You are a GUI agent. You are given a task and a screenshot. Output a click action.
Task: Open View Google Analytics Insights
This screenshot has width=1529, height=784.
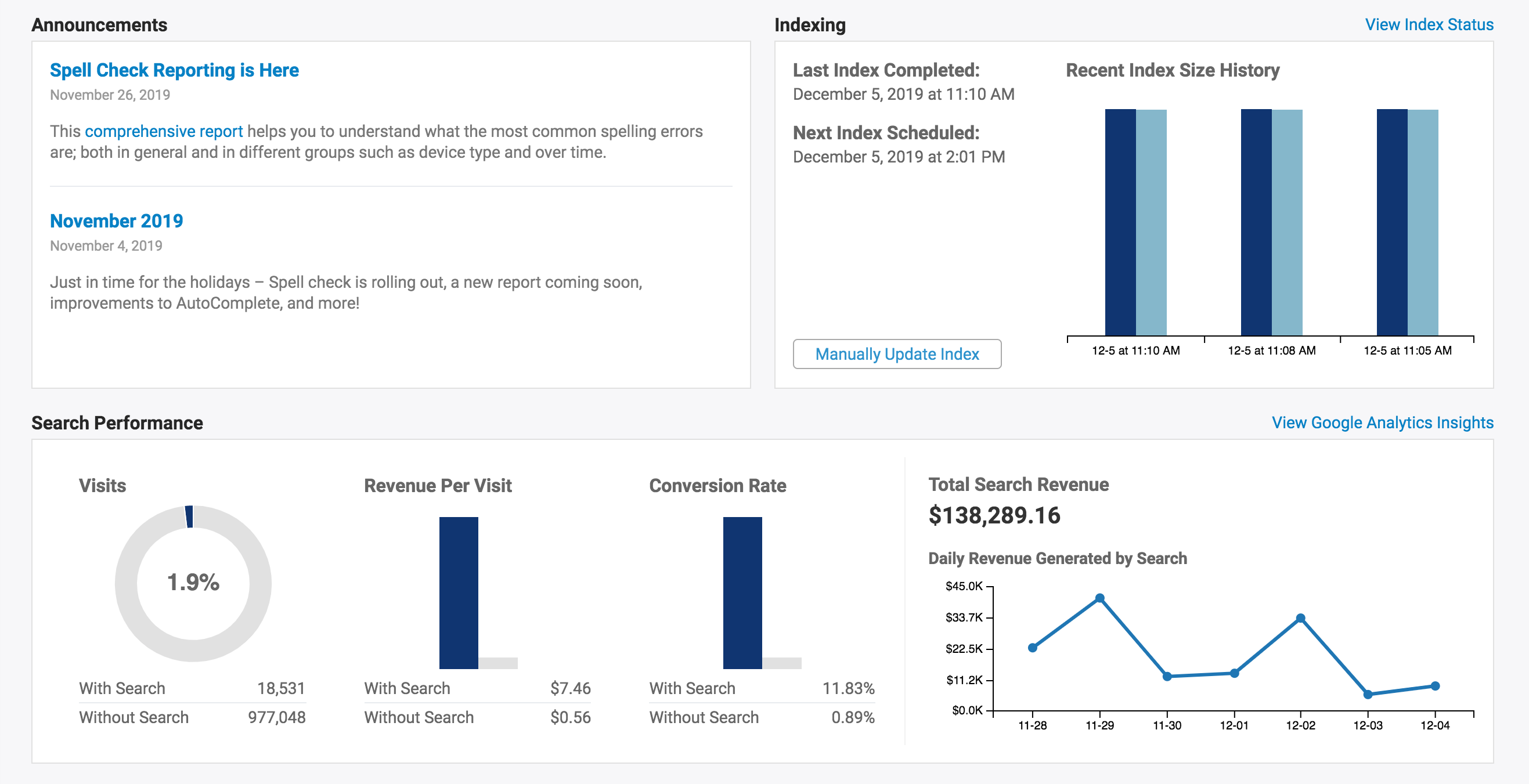1382,422
